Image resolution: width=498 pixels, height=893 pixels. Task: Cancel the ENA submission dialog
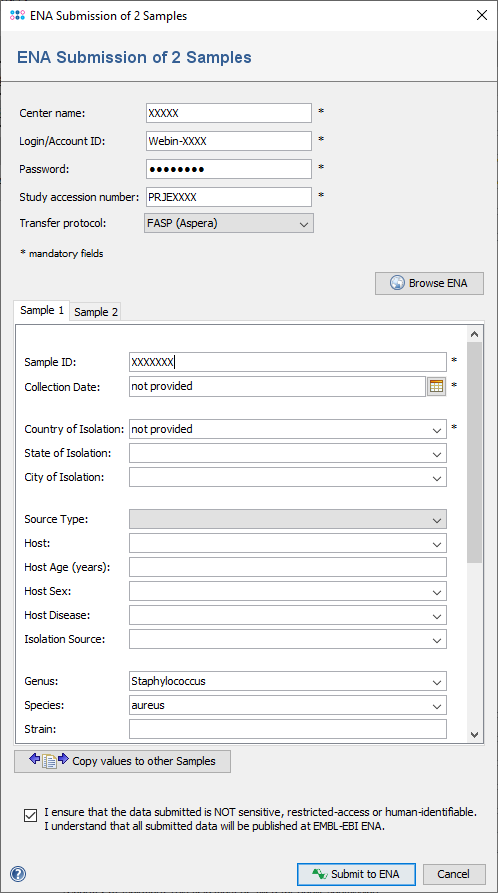click(x=454, y=874)
